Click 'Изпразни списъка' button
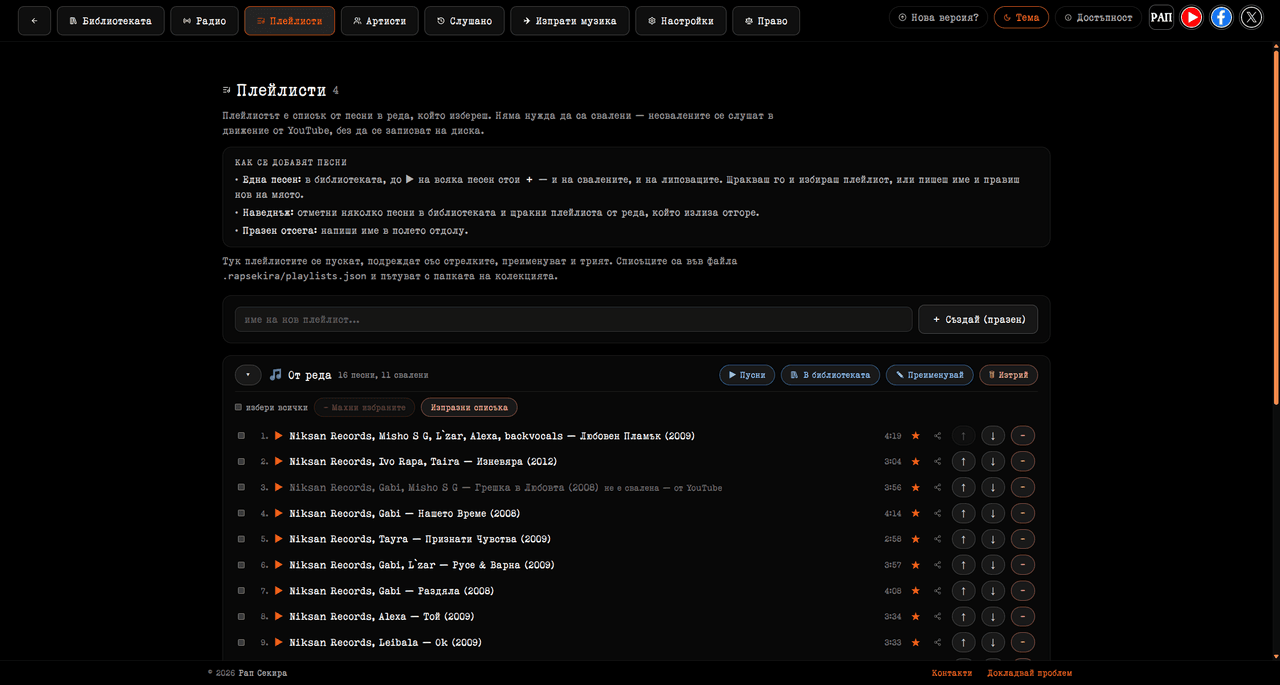This screenshot has height=685, width=1280. tap(470, 408)
